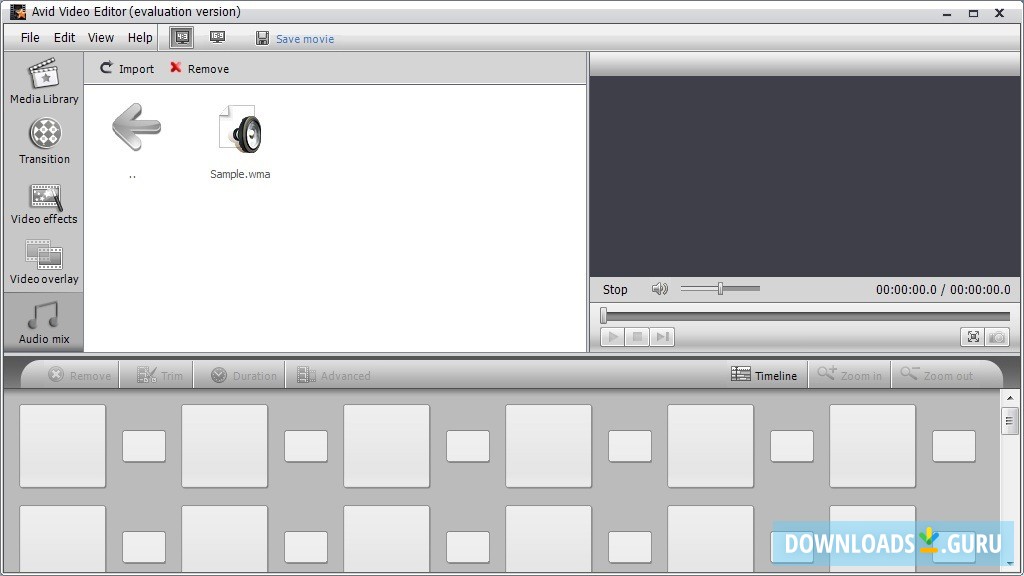Toggle the fullscreen preview icon
The image size is (1024, 576).
[x=973, y=337]
